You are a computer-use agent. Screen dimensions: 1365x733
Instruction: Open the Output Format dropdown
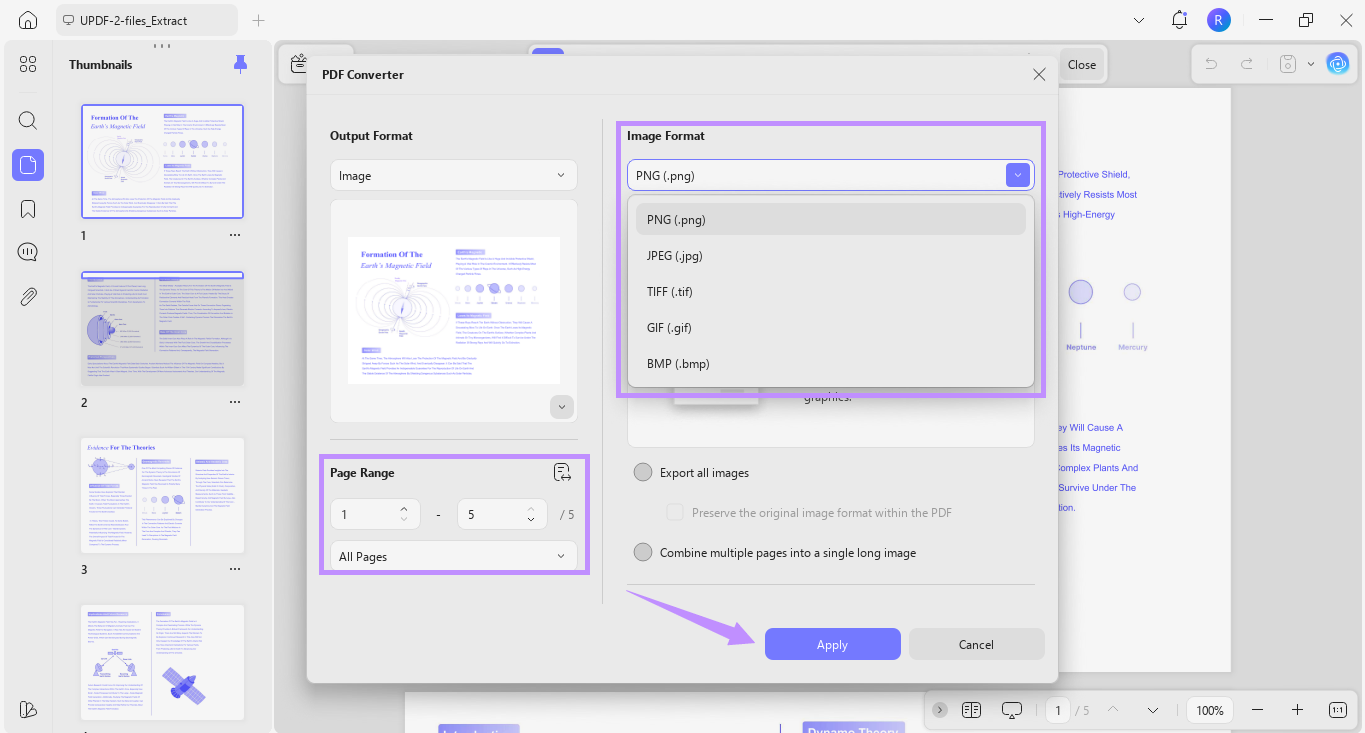453,174
